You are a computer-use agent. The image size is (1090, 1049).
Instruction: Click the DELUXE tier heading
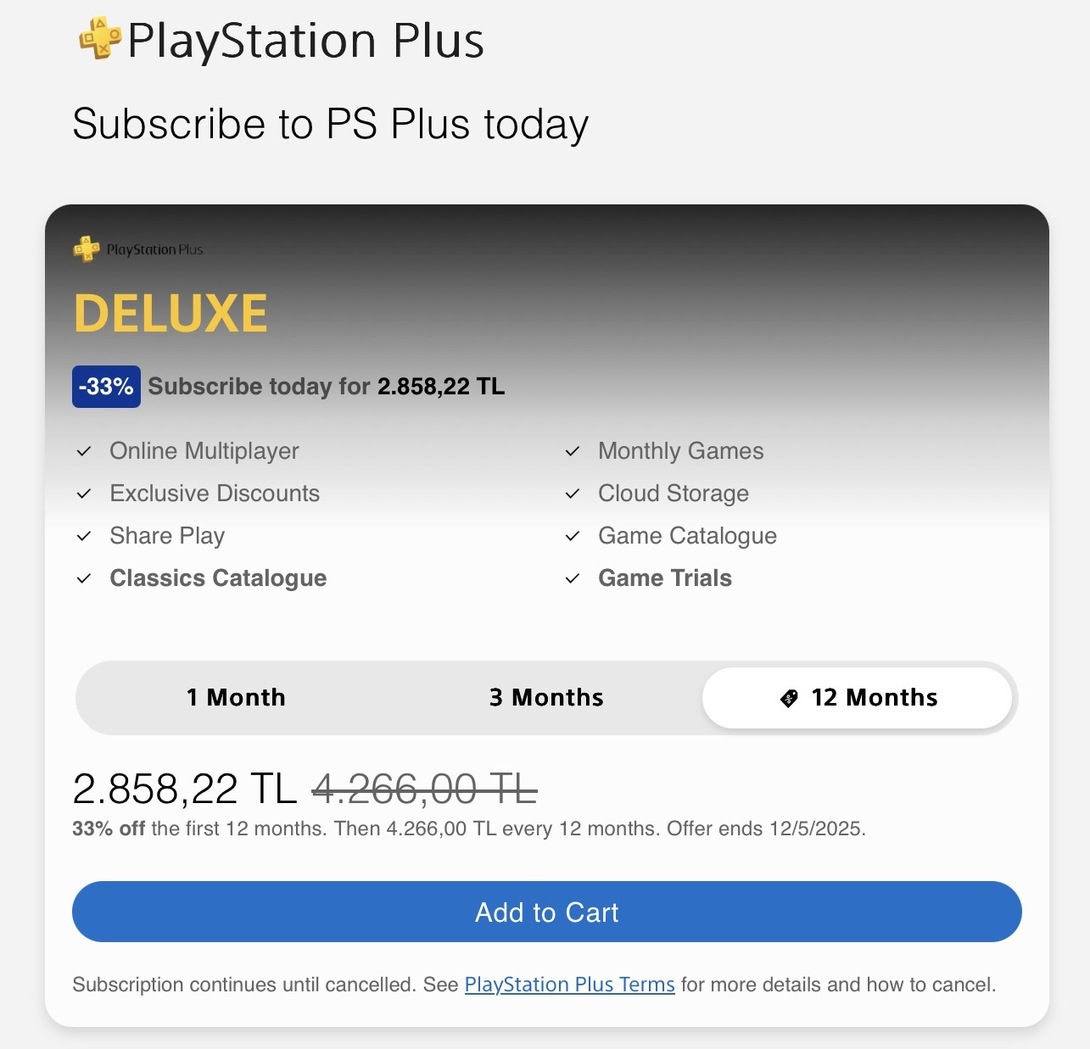[170, 314]
